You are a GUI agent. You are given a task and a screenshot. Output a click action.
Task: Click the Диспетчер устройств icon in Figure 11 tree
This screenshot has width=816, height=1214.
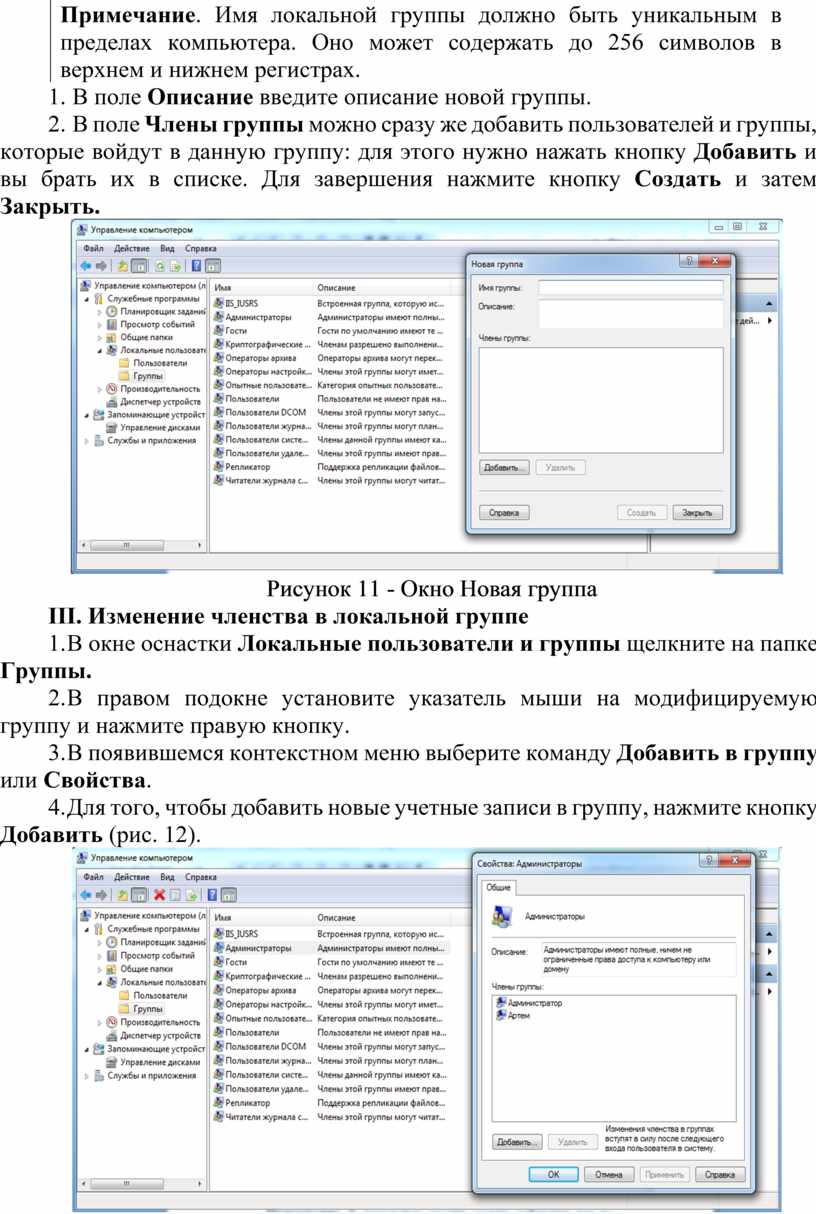pyautogui.click(x=112, y=402)
